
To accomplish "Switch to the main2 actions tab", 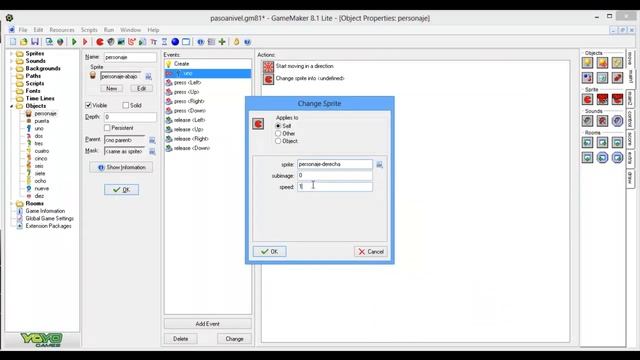I will 630,98.
